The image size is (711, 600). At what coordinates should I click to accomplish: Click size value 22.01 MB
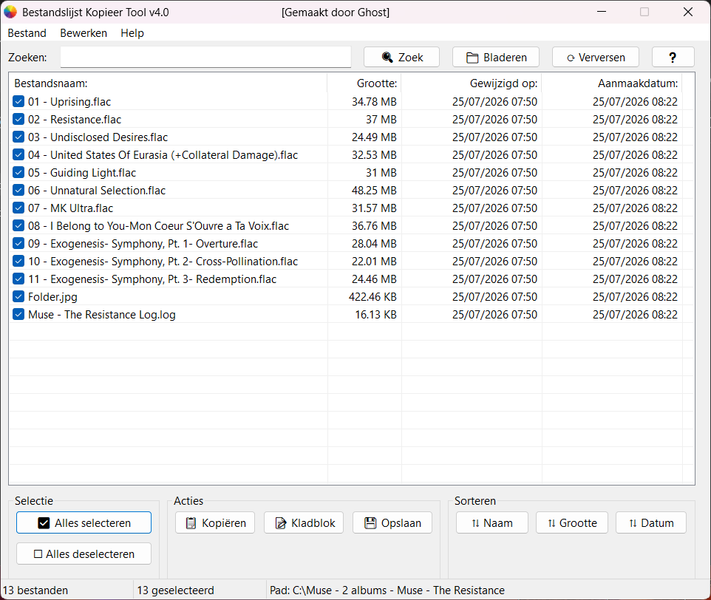point(374,261)
